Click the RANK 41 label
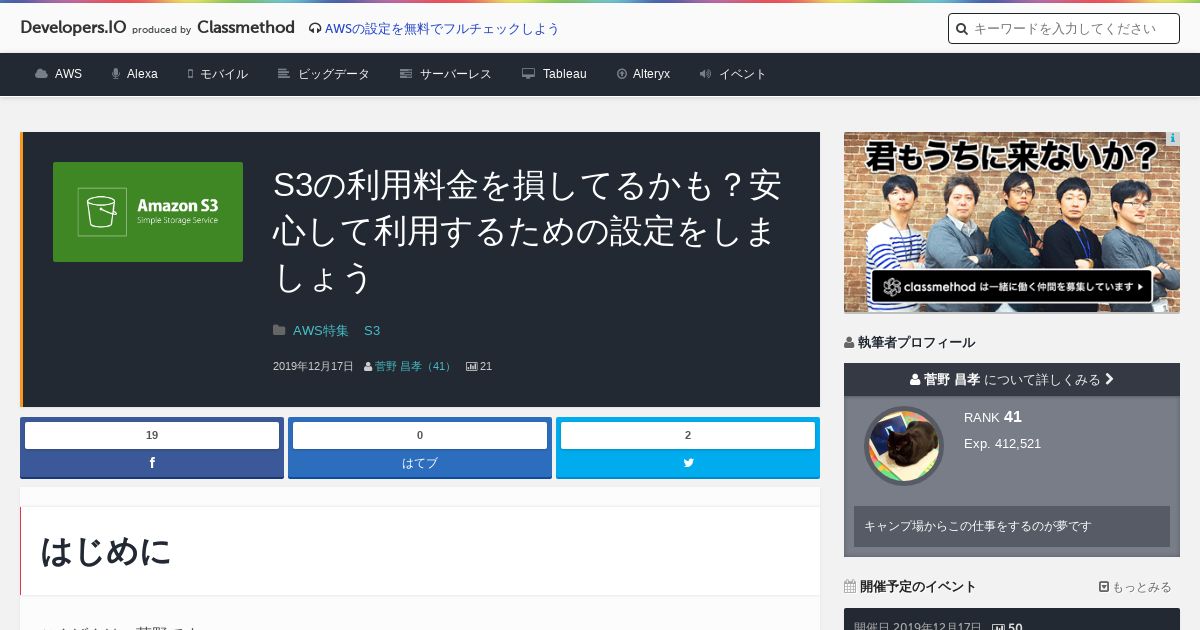This screenshot has height=630, width=1200. [x=993, y=417]
